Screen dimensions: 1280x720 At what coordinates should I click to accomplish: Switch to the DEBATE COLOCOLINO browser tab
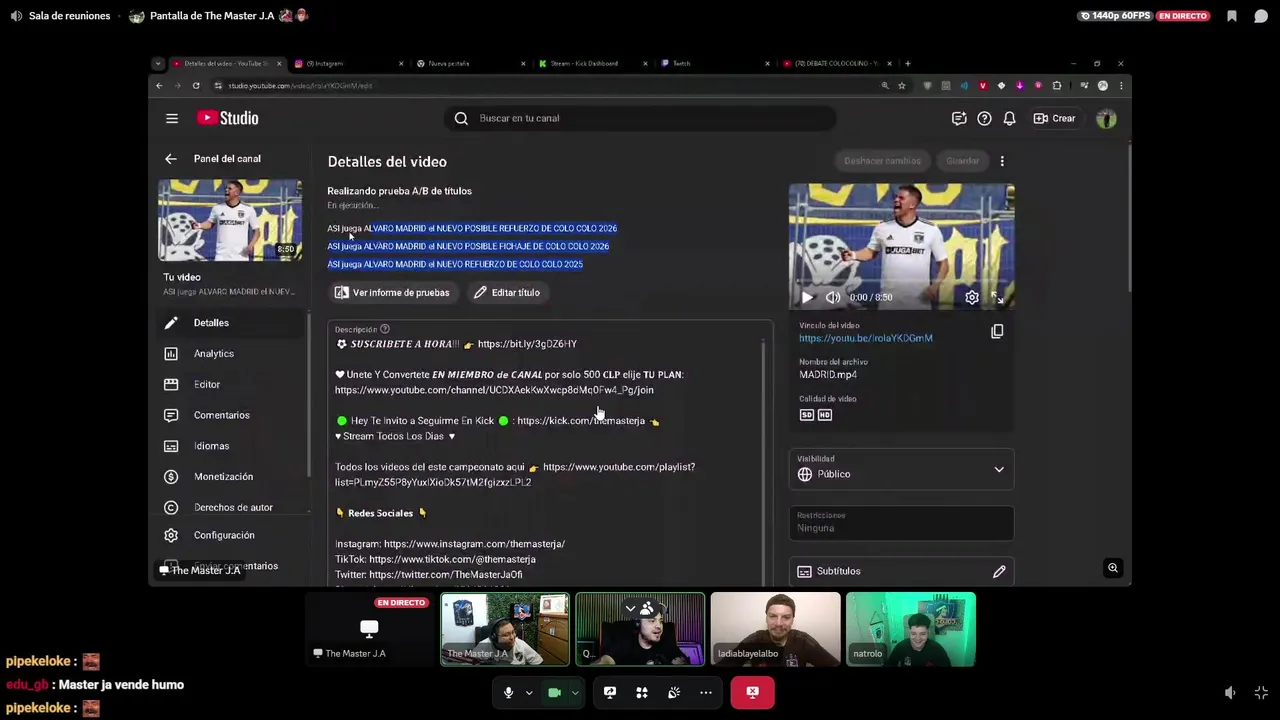point(837,64)
